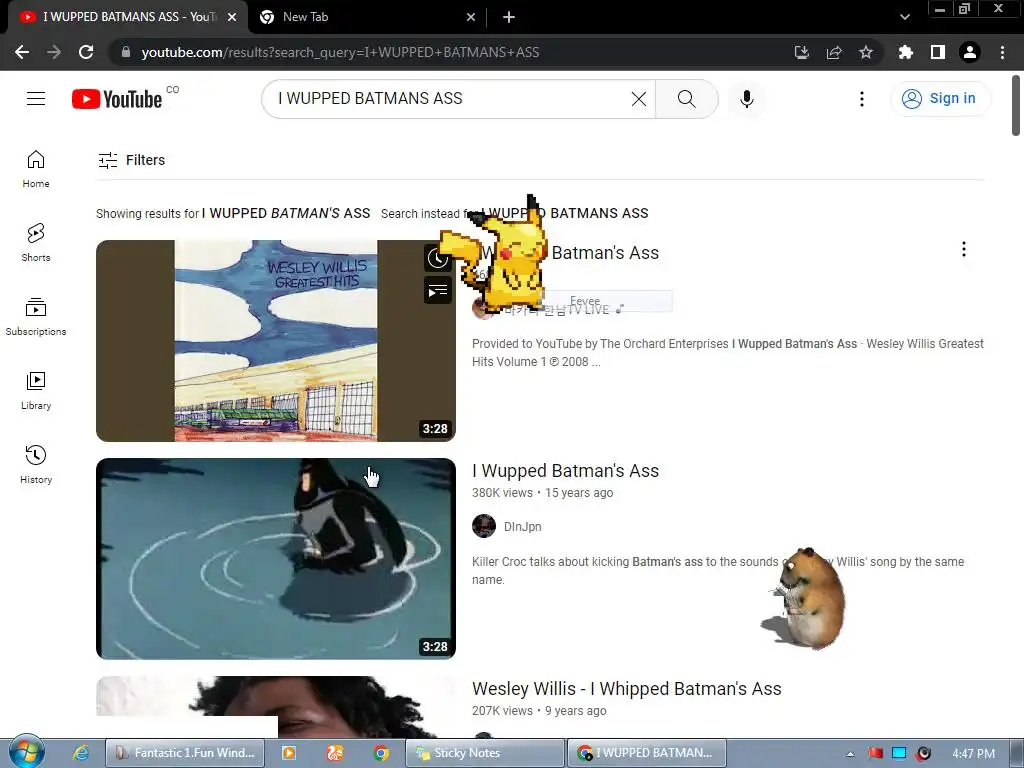Launch Internet Explorer from taskbar
The width and height of the screenshot is (1024, 768).
pos(80,753)
